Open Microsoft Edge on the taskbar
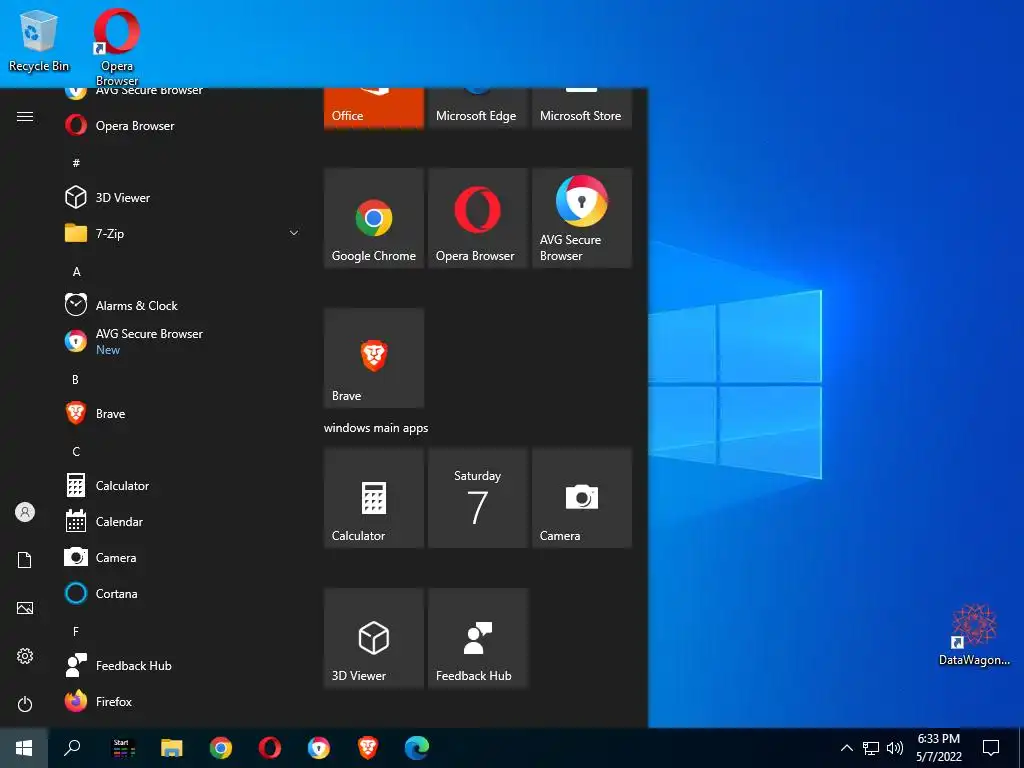This screenshot has width=1024, height=768. tap(417, 748)
